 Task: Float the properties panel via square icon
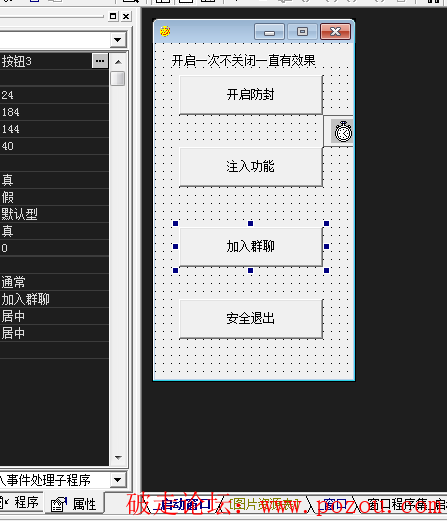[113, 16]
